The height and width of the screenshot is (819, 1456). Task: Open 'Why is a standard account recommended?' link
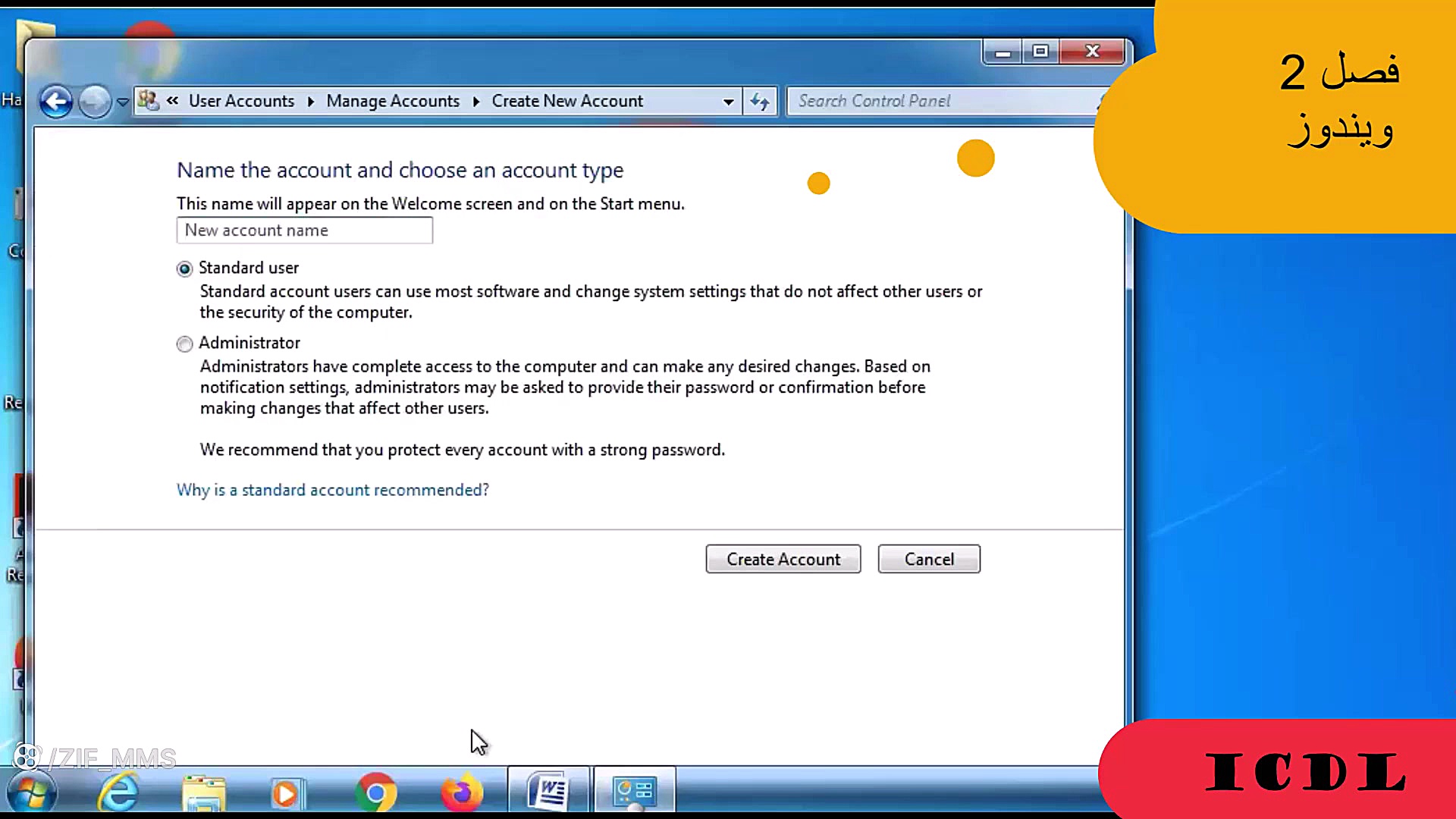point(333,490)
